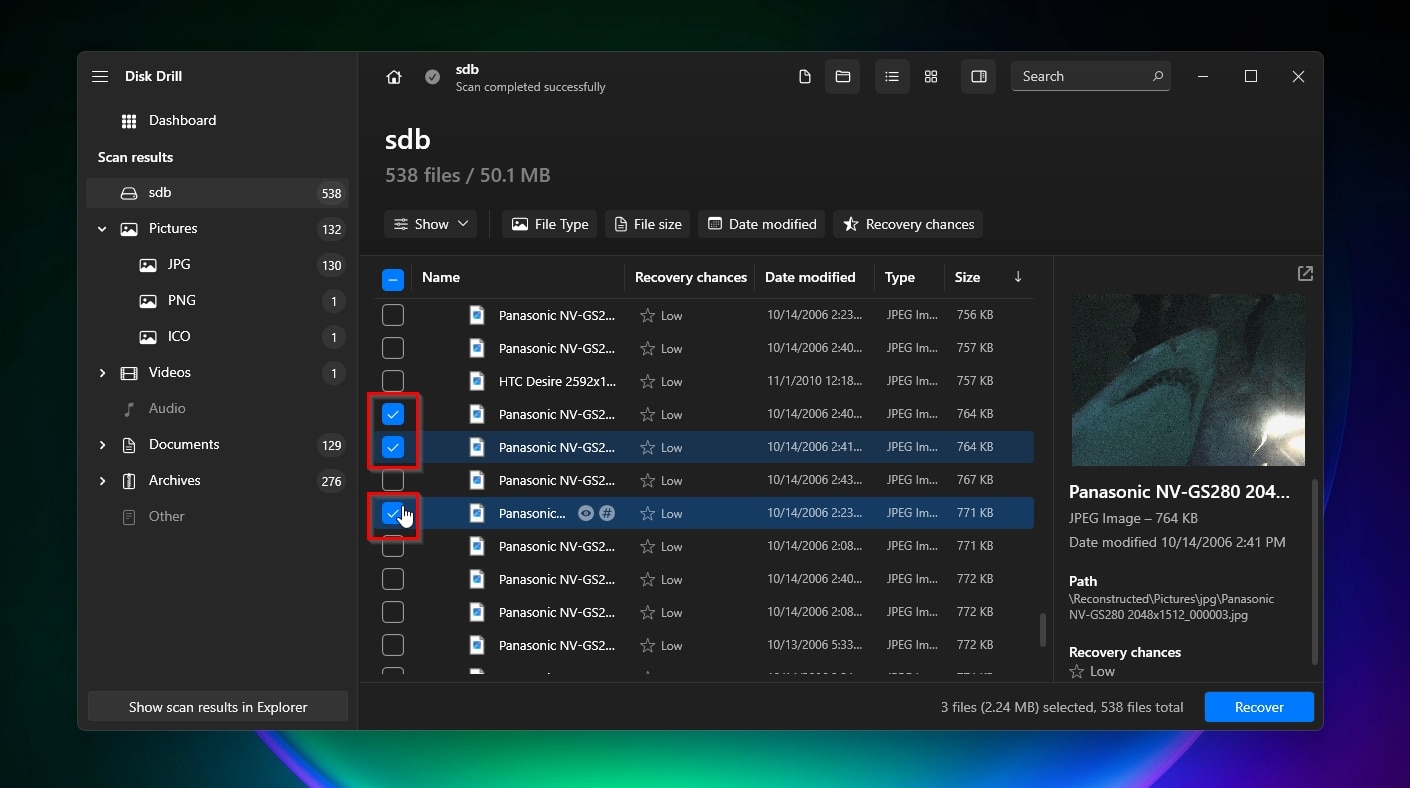The width and height of the screenshot is (1410, 788).
Task: Select the Other category in sidebar
Action: 217,517
